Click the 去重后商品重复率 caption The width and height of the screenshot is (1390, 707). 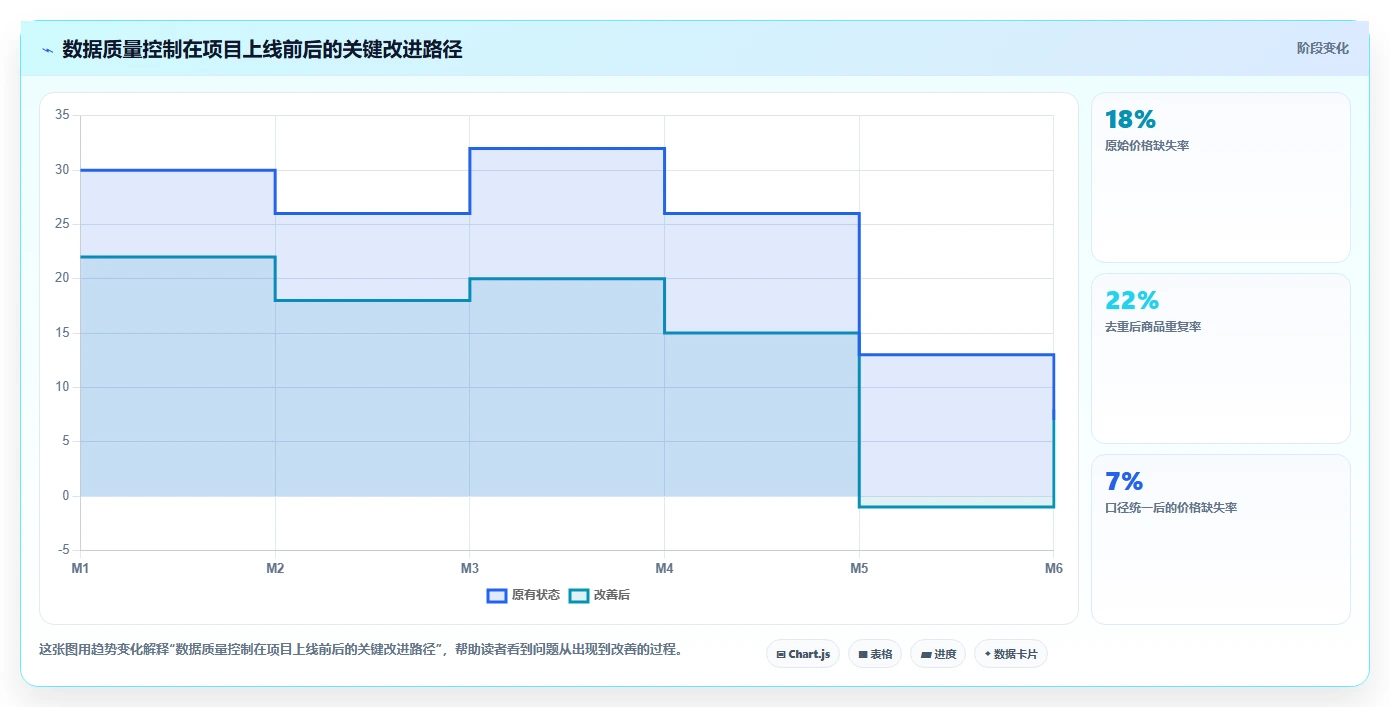[1153, 327]
